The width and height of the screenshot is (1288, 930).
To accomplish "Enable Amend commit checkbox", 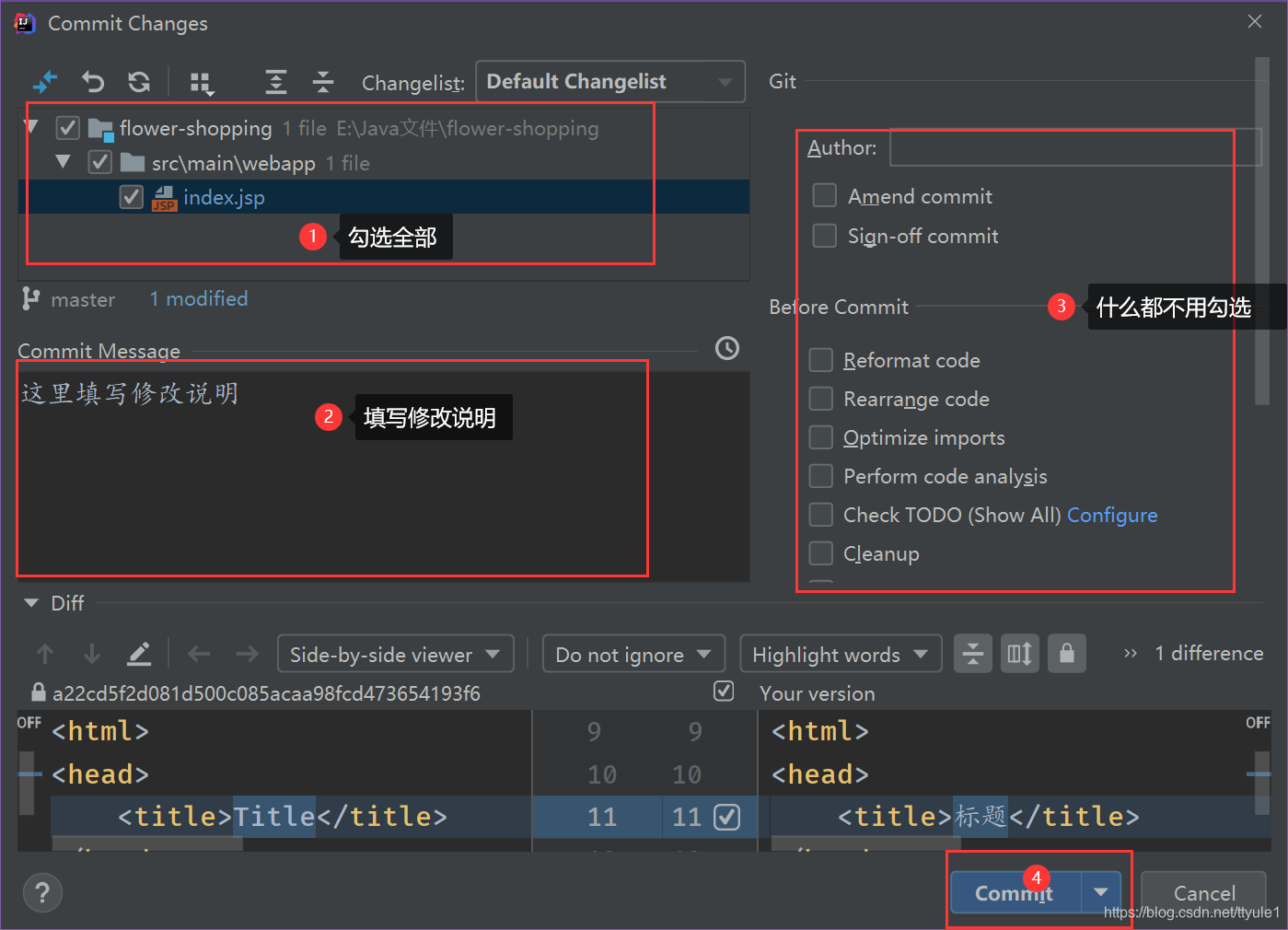I will pyautogui.click(x=825, y=196).
